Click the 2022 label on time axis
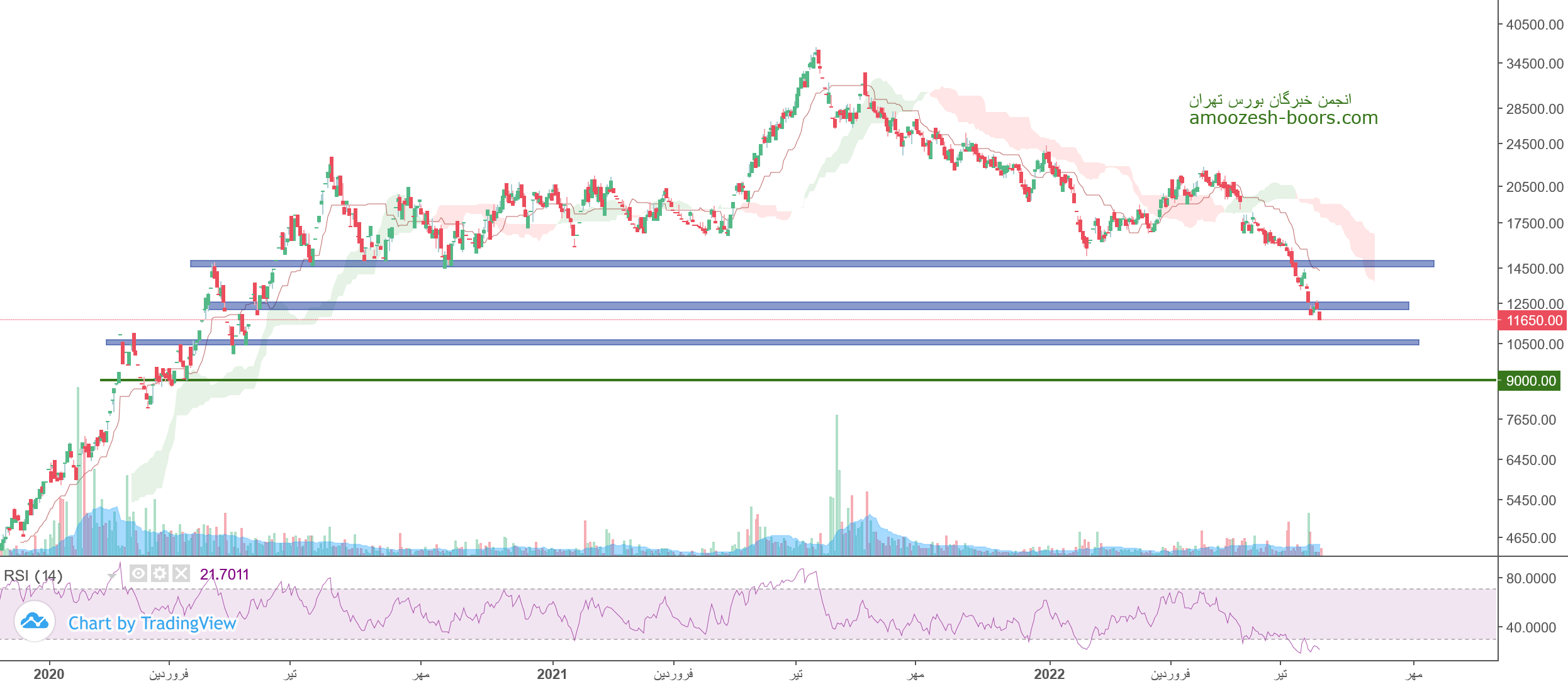This screenshot has width=1568, height=684. pyautogui.click(x=1049, y=674)
